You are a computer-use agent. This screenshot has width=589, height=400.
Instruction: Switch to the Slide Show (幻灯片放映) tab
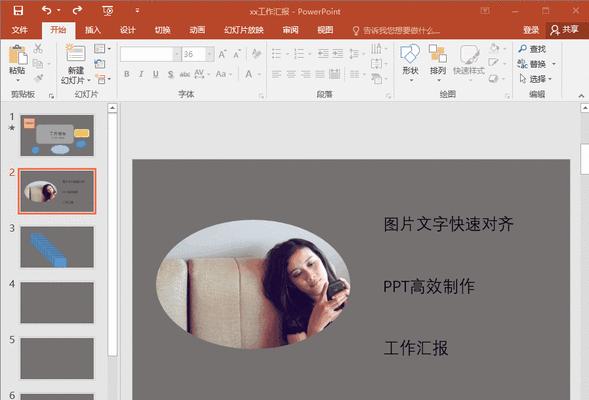click(244, 30)
